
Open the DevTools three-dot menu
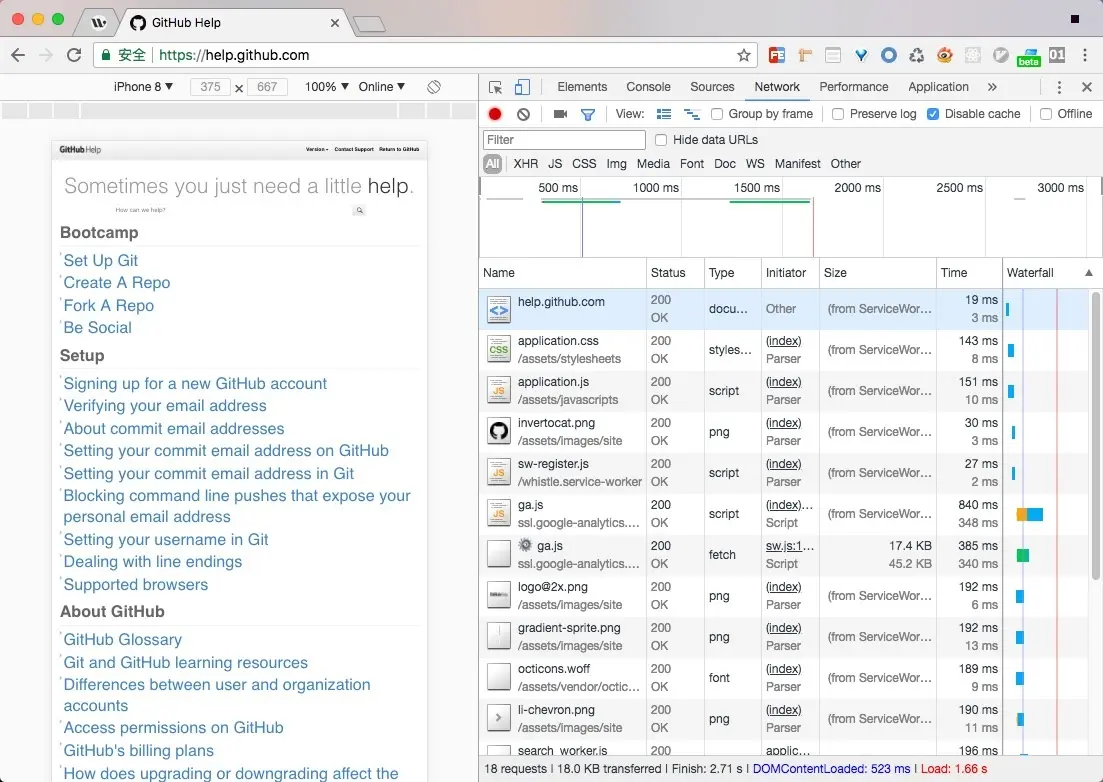point(1059,87)
